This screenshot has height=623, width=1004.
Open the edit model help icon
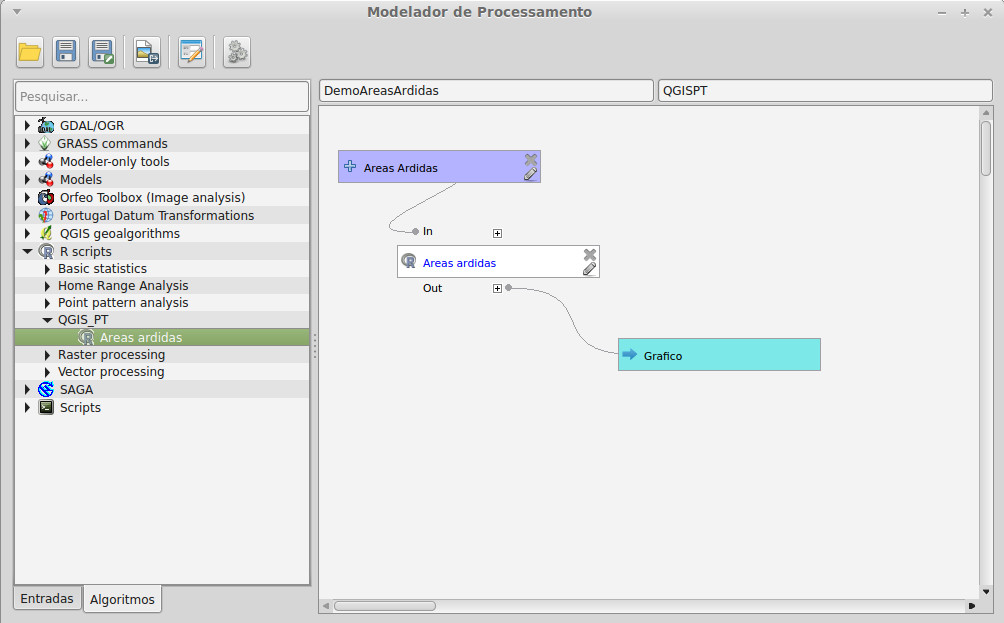coord(191,52)
